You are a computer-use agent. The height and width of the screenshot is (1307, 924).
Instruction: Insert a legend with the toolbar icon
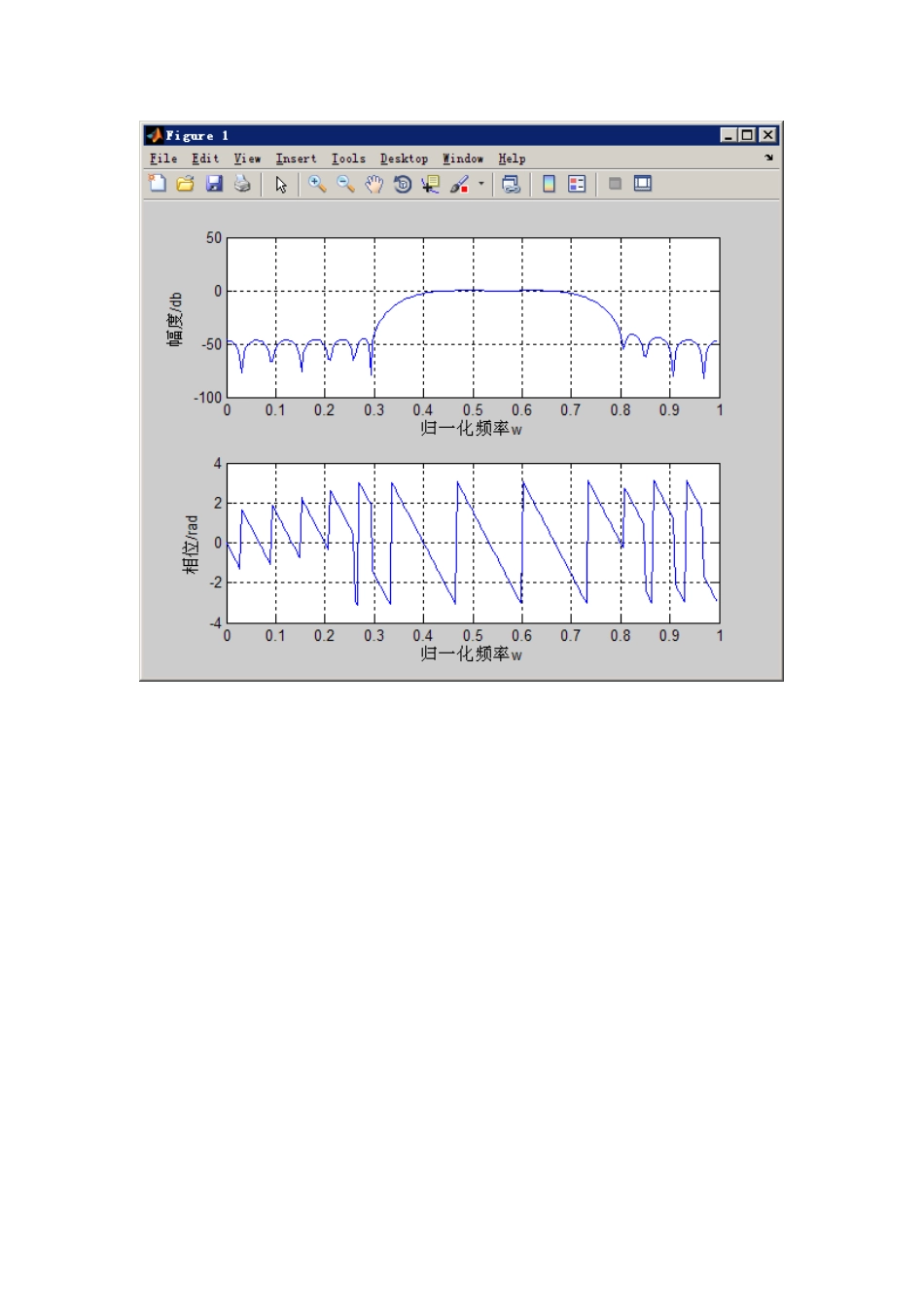[577, 184]
